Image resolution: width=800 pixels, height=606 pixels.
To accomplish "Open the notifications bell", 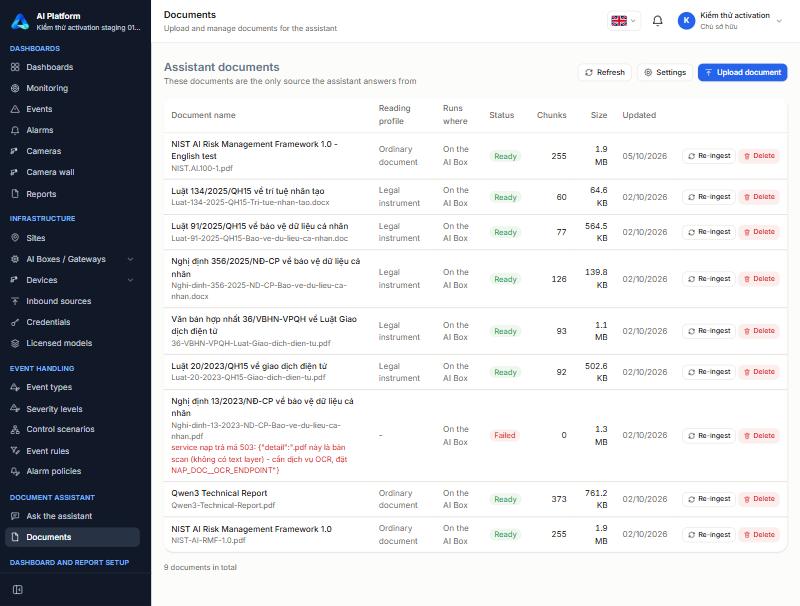I will [658, 20].
